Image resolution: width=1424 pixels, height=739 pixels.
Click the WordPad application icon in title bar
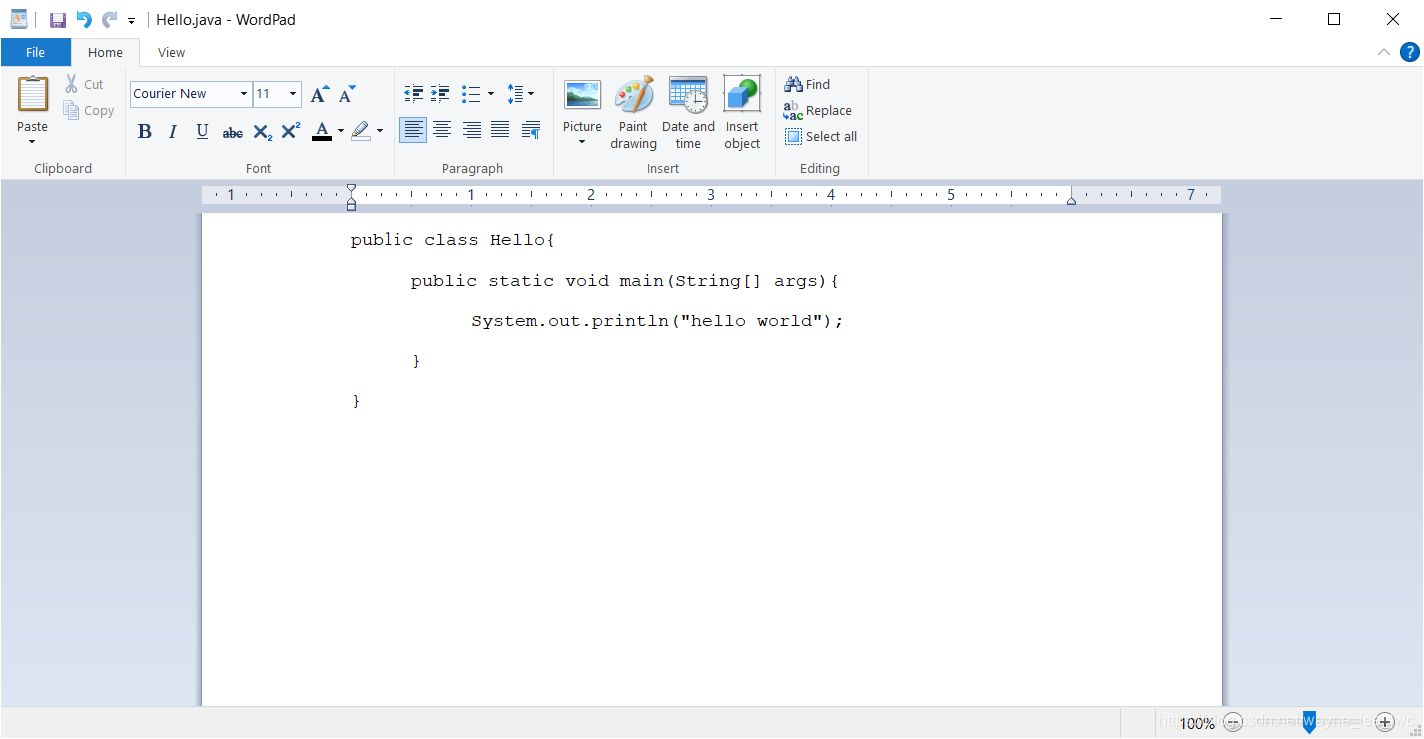click(19, 19)
